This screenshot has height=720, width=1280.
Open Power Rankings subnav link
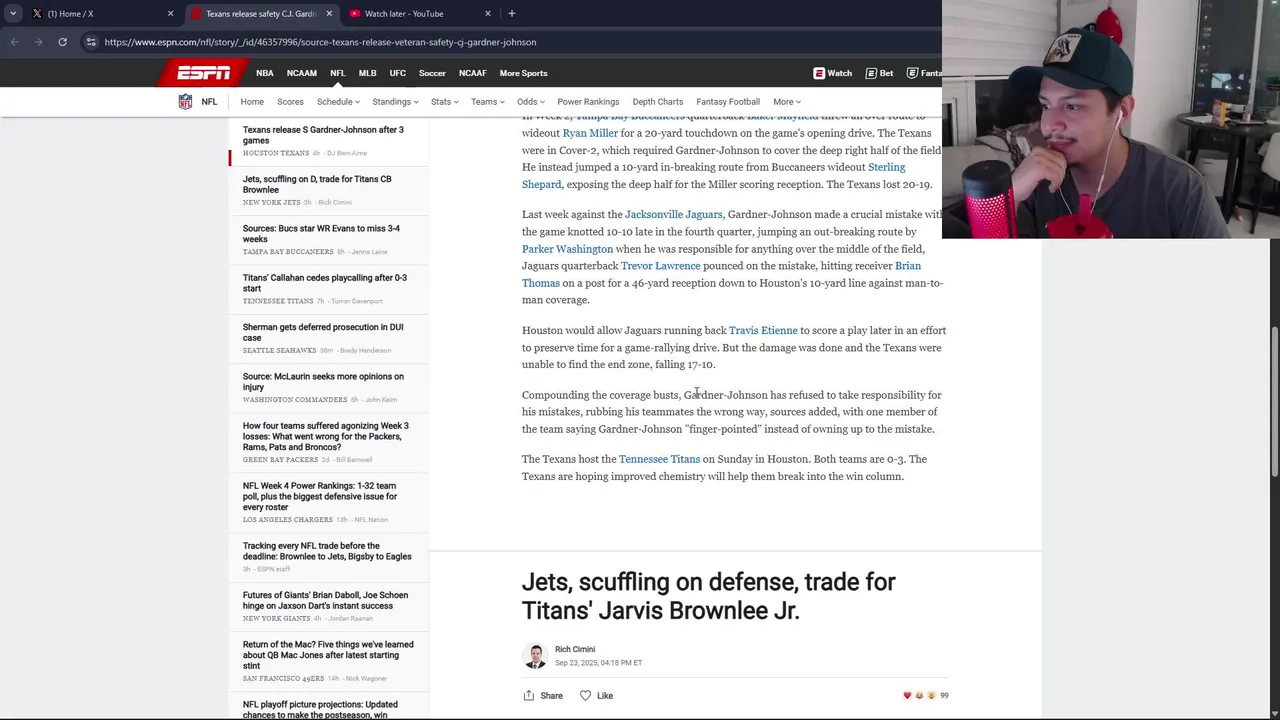coord(588,102)
